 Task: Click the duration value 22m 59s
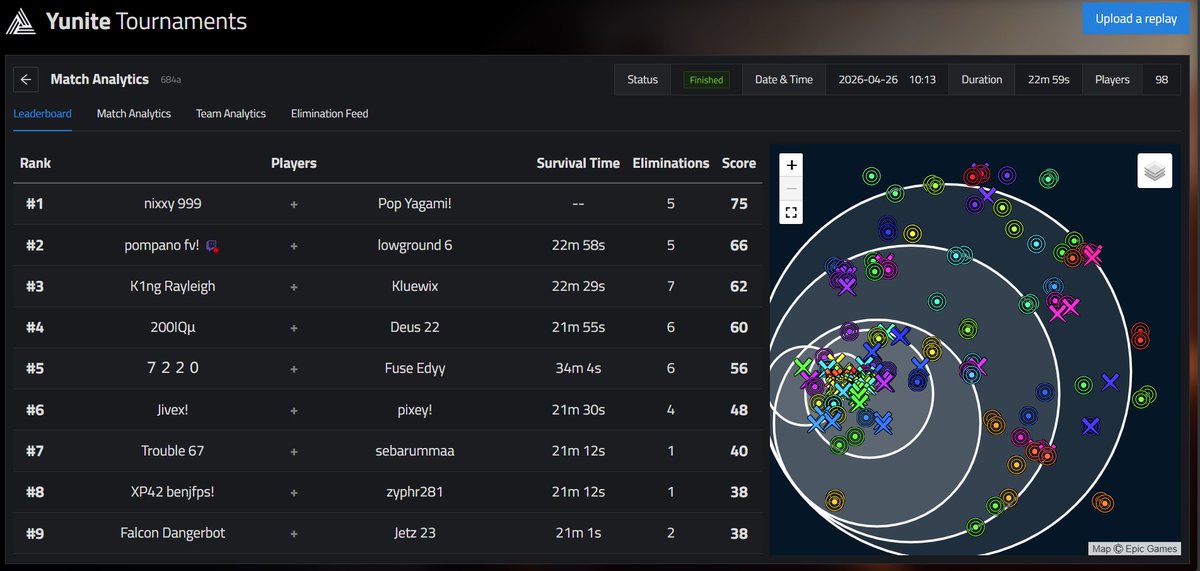tap(1049, 80)
